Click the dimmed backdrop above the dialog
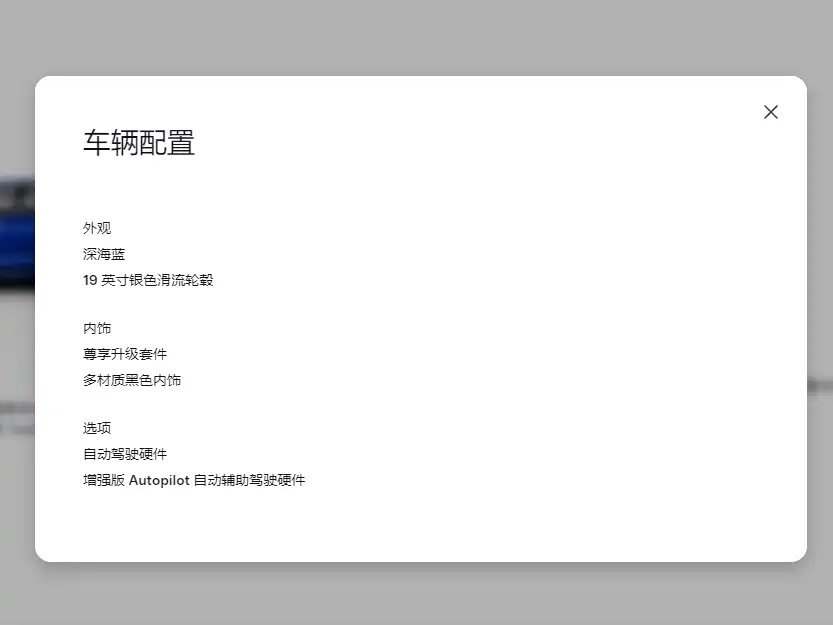This screenshot has width=833, height=625. [x=416, y=36]
